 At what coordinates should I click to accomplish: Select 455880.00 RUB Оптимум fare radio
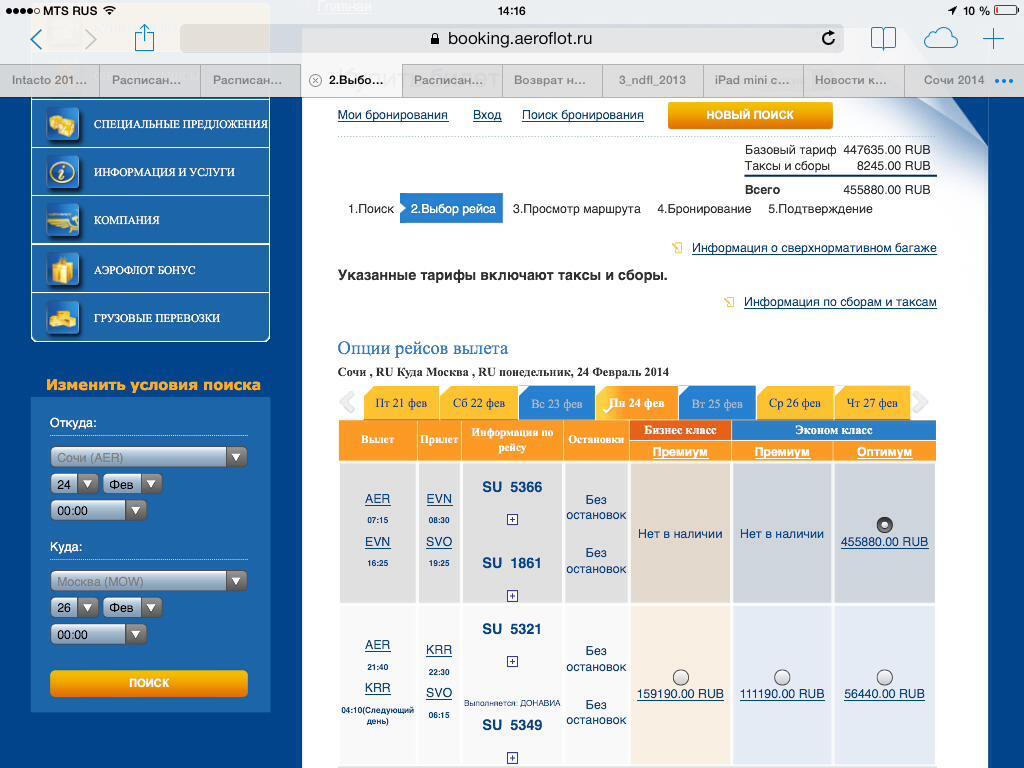[884, 524]
